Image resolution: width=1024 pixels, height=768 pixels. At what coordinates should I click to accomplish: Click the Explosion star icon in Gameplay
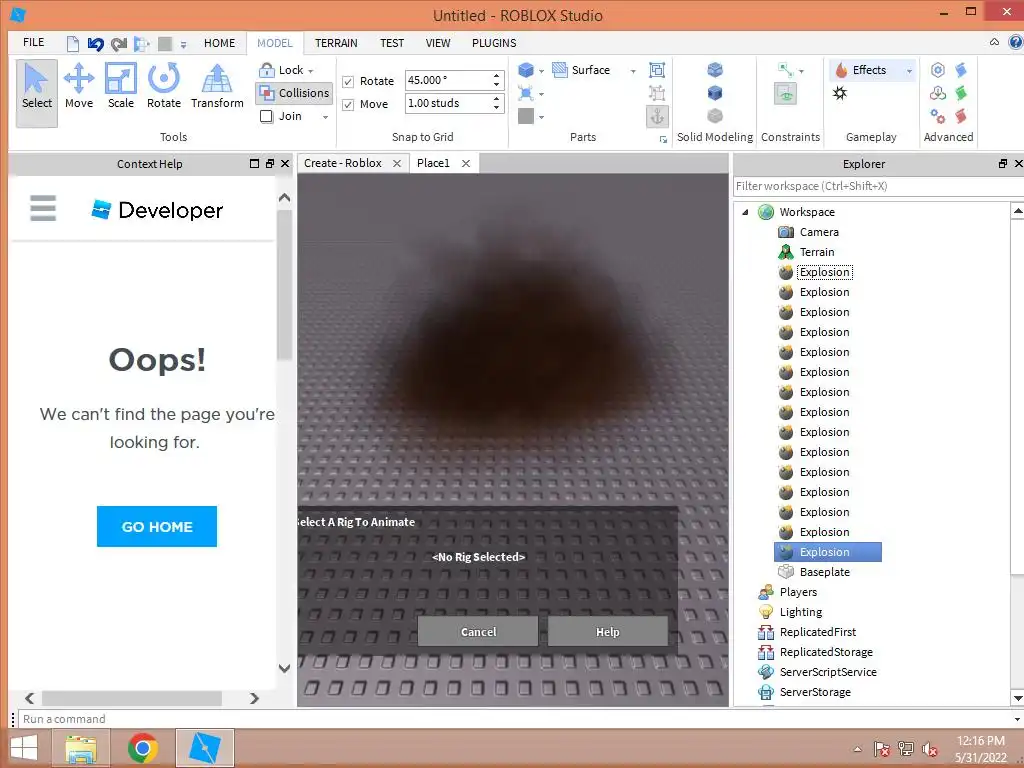point(840,93)
